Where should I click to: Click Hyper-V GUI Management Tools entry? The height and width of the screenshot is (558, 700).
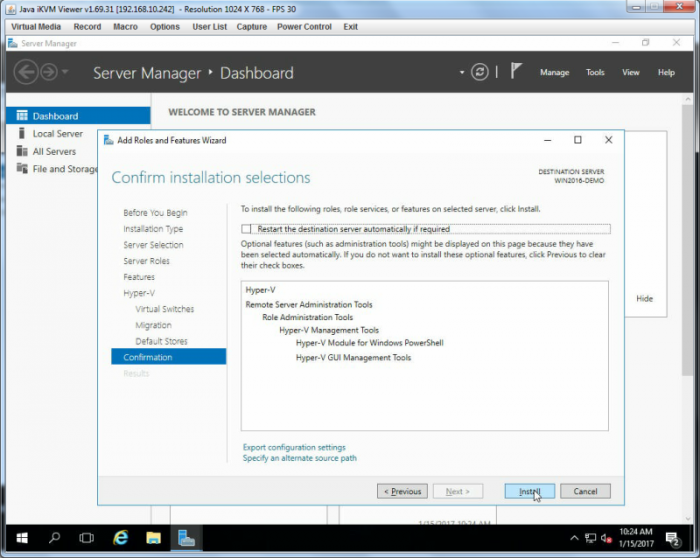tap(353, 358)
